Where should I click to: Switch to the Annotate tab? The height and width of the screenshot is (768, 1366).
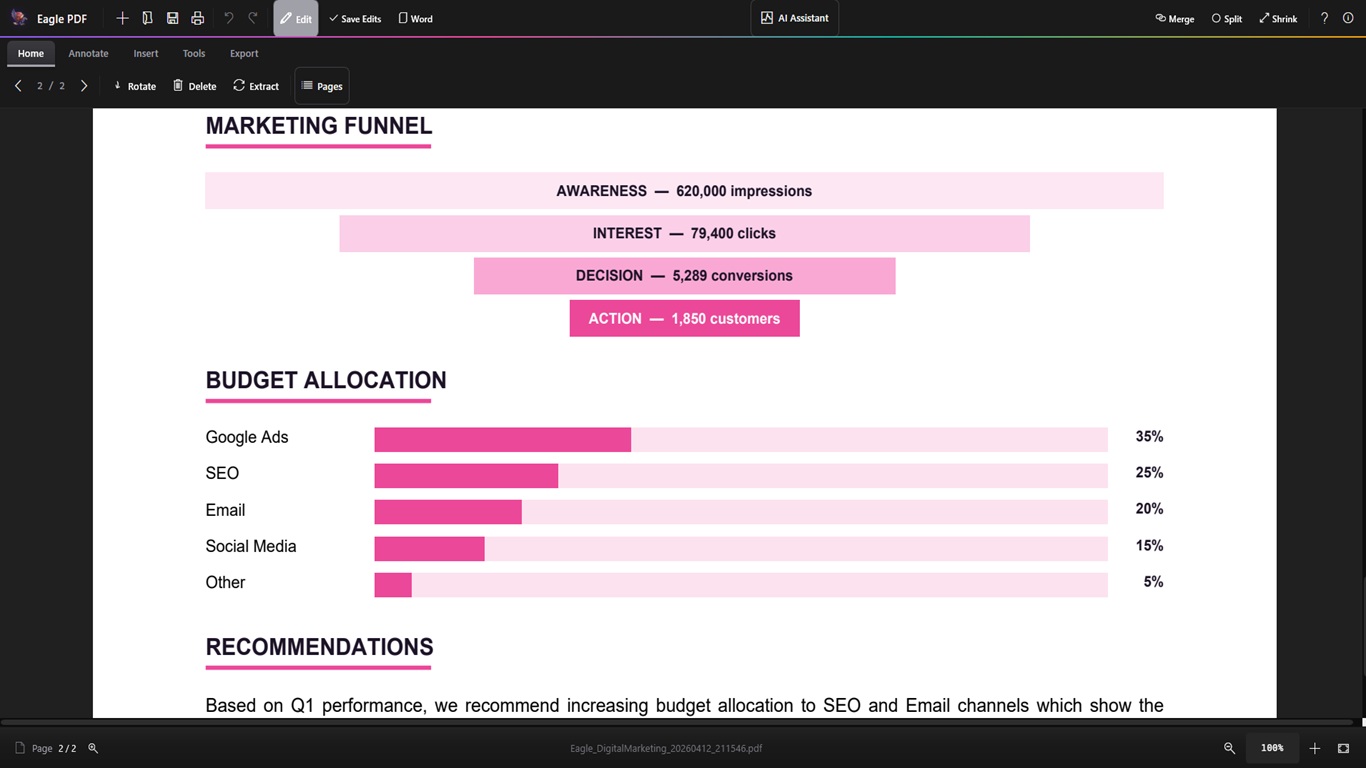(x=88, y=53)
